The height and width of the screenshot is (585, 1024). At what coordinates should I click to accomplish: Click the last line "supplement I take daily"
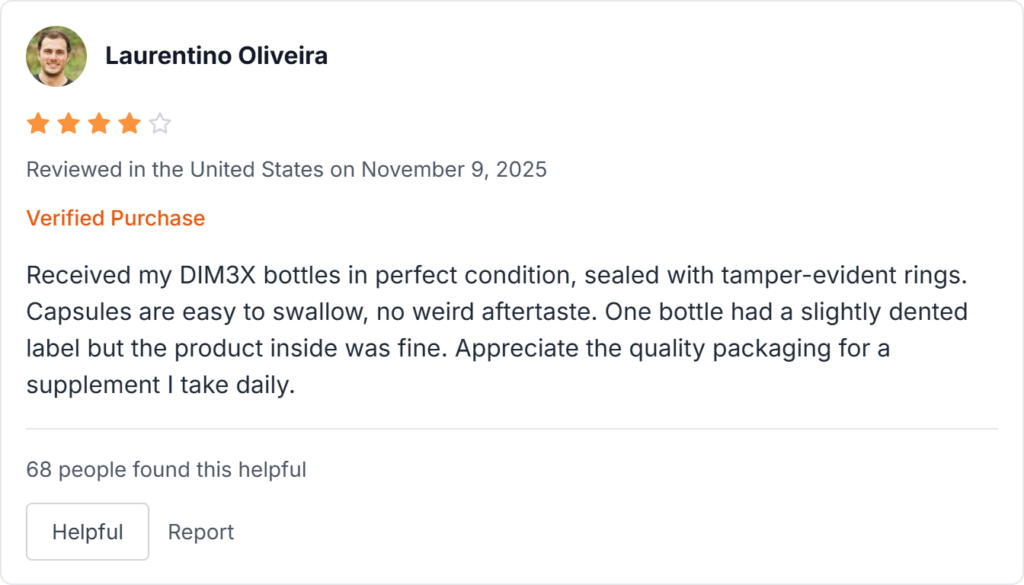[x=160, y=385]
